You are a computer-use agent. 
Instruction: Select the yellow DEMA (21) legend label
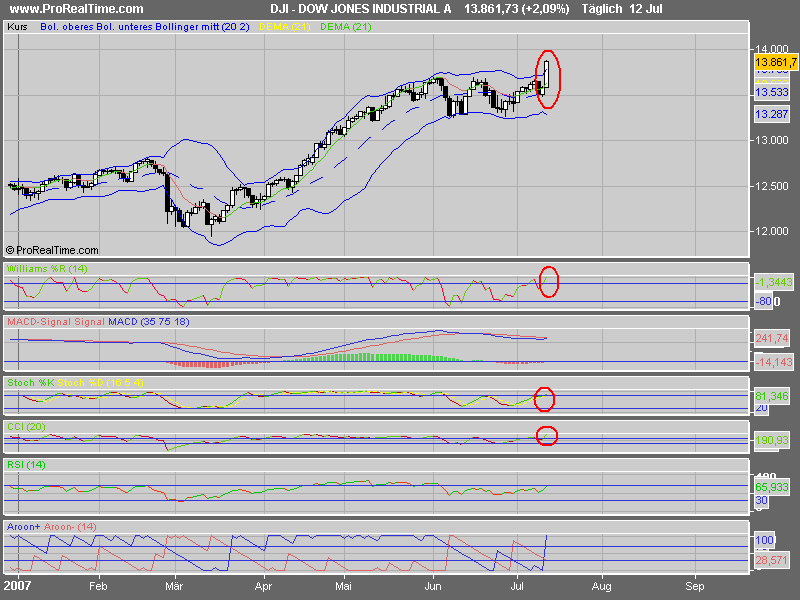tap(285, 27)
